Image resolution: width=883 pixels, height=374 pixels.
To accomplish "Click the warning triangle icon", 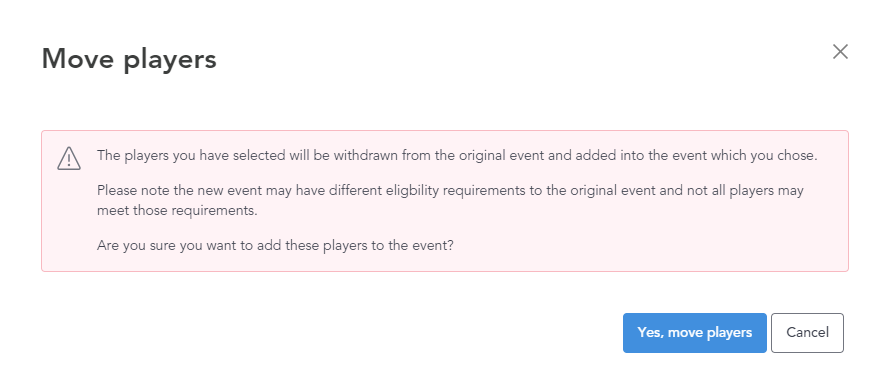I will coord(69,158).
